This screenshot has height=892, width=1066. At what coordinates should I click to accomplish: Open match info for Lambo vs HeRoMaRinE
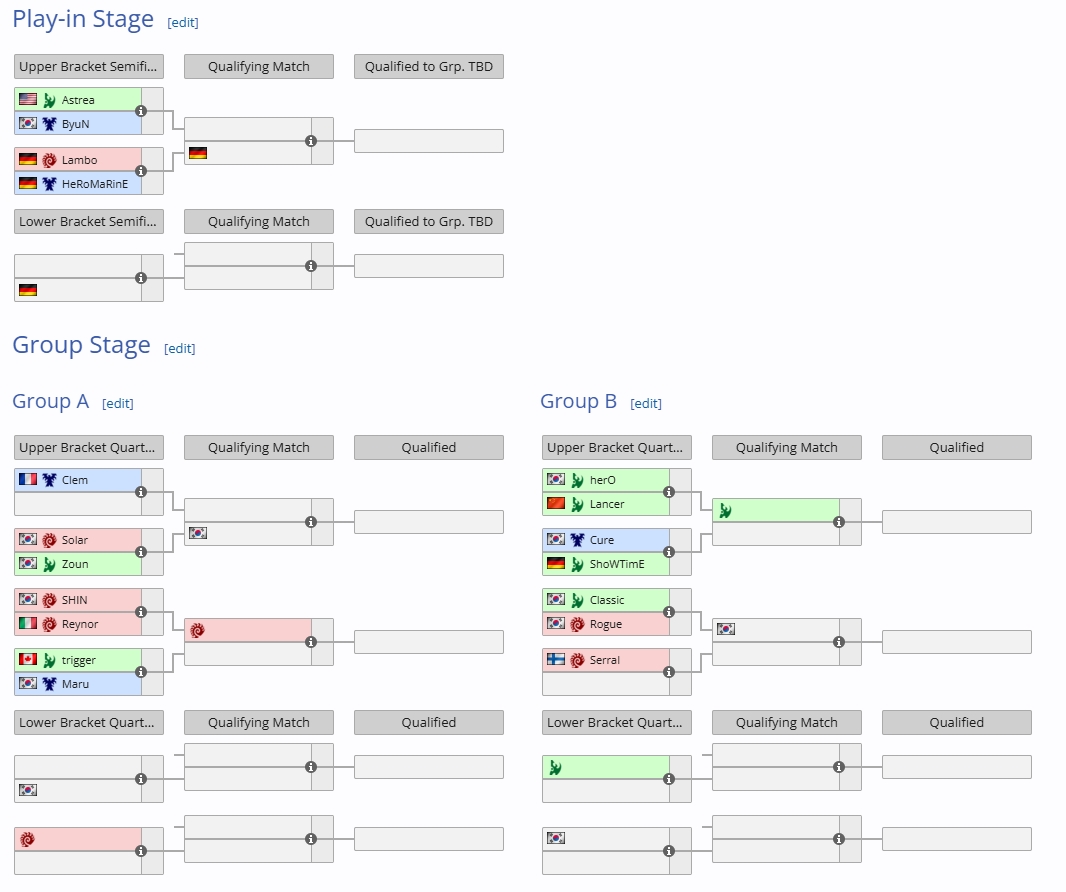click(x=141, y=171)
